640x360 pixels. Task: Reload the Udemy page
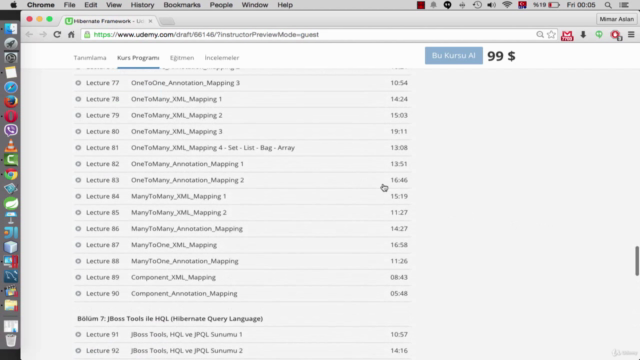point(57,35)
